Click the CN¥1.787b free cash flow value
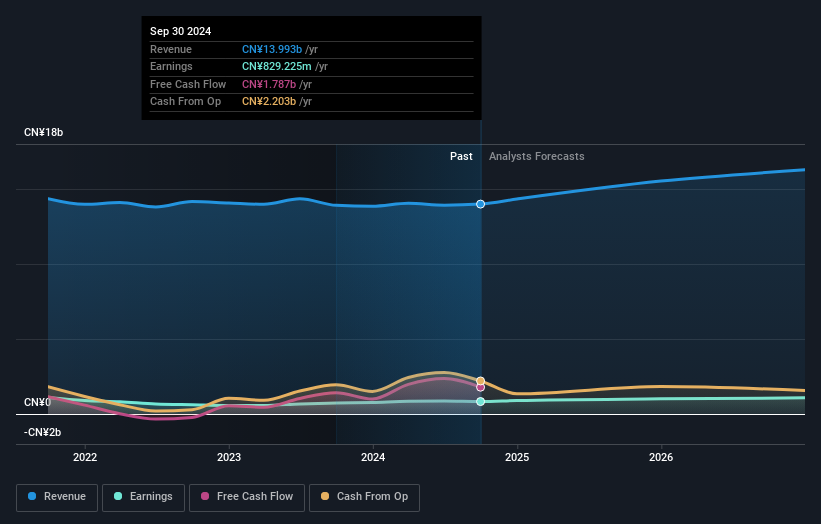821x524 pixels. coord(269,84)
